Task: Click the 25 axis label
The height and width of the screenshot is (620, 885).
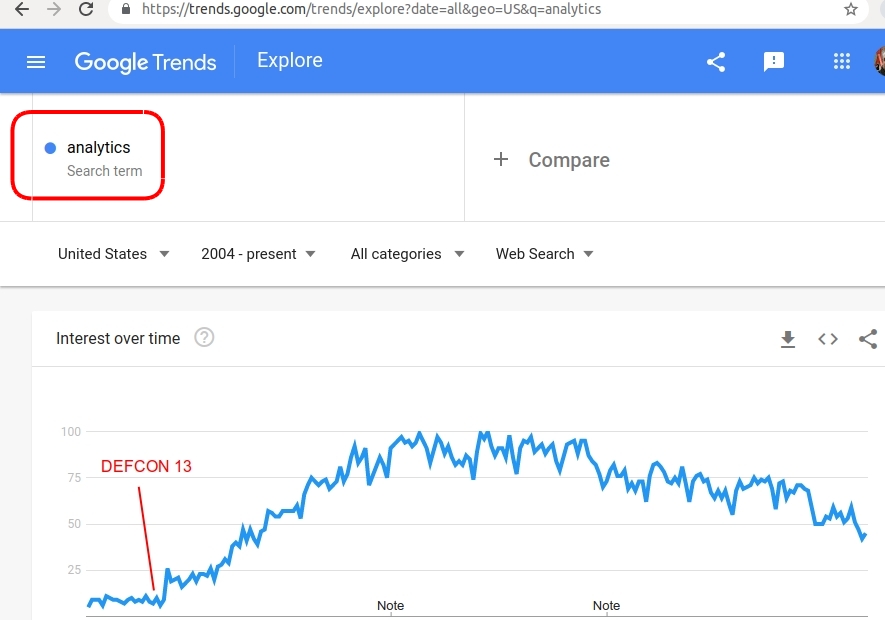Action: pos(74,570)
